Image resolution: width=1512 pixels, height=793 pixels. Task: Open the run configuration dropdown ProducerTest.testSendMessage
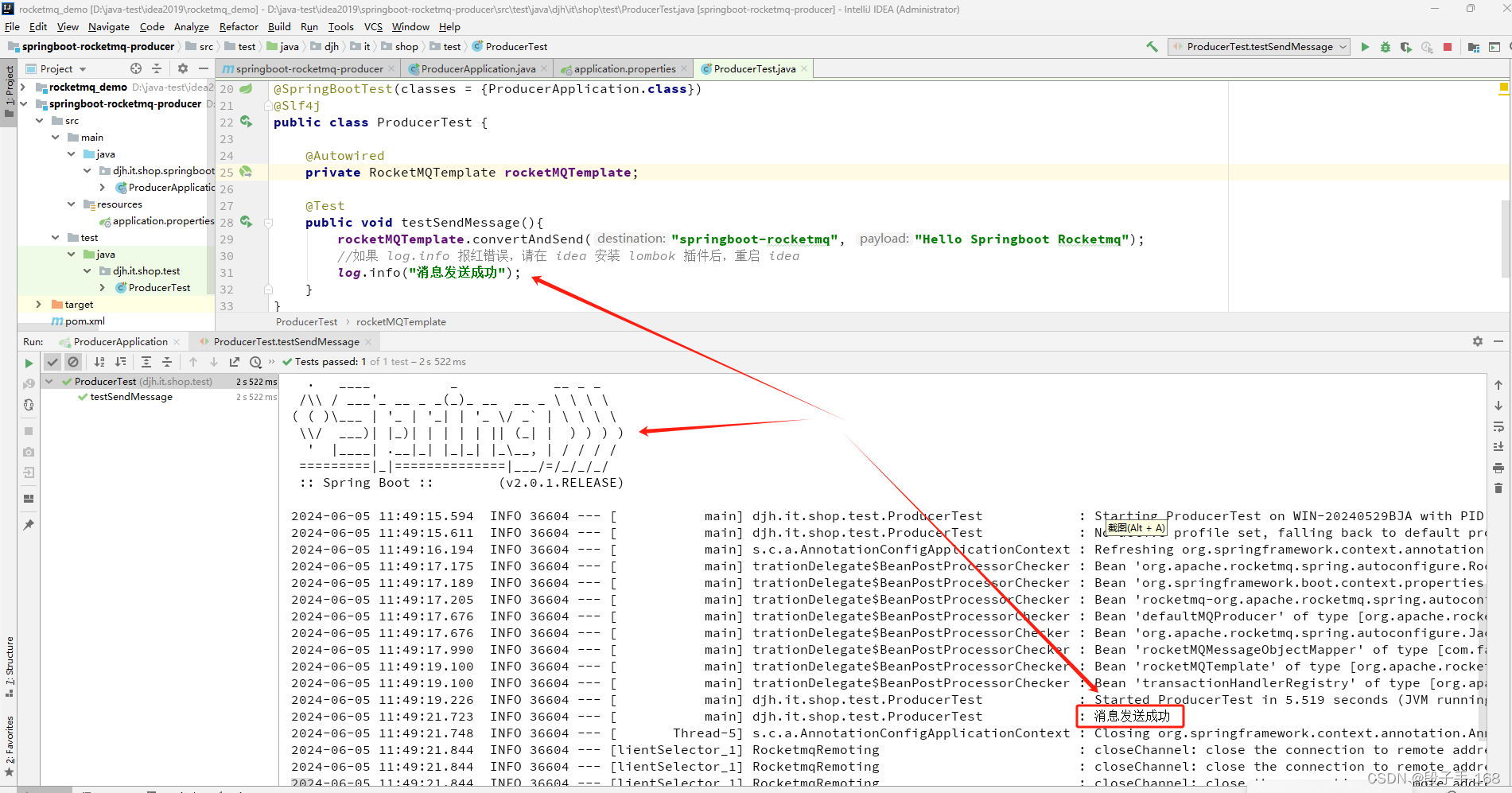[1259, 47]
